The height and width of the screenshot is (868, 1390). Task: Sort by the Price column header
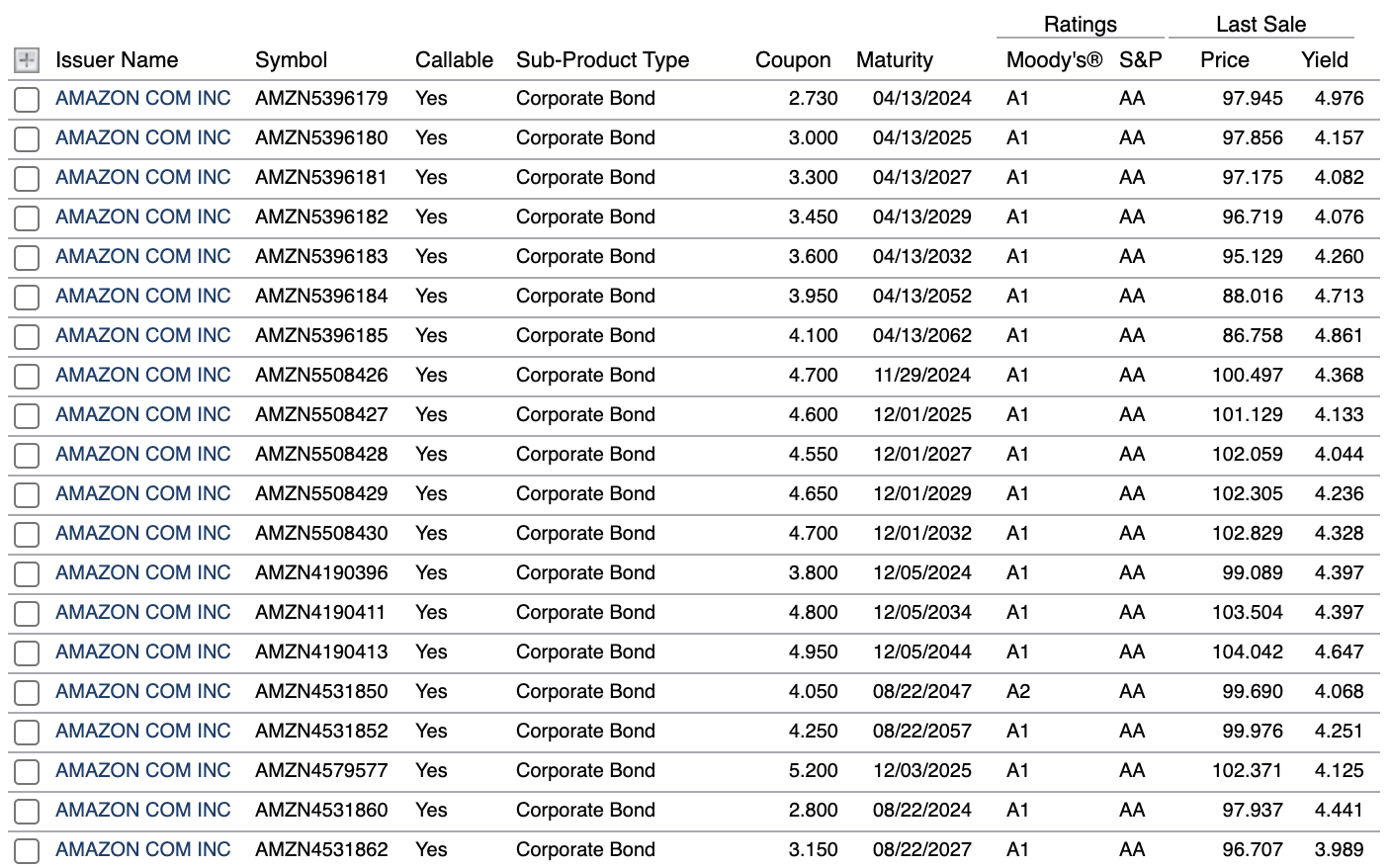pos(1225,59)
